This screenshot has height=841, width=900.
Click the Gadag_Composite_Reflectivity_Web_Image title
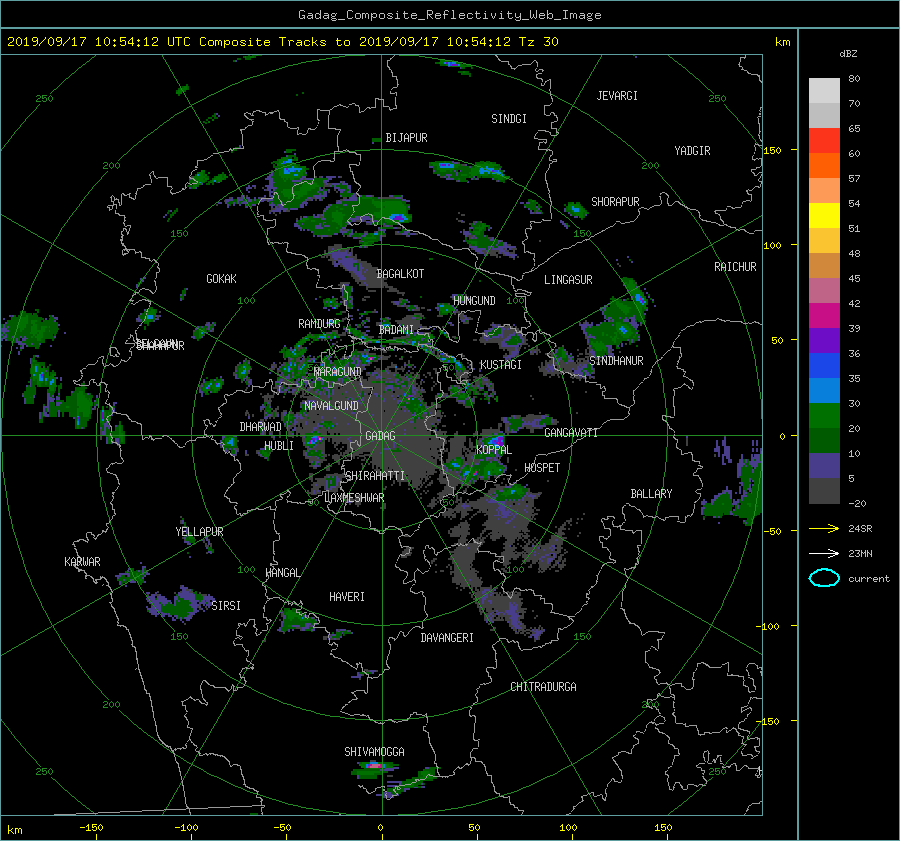click(449, 15)
